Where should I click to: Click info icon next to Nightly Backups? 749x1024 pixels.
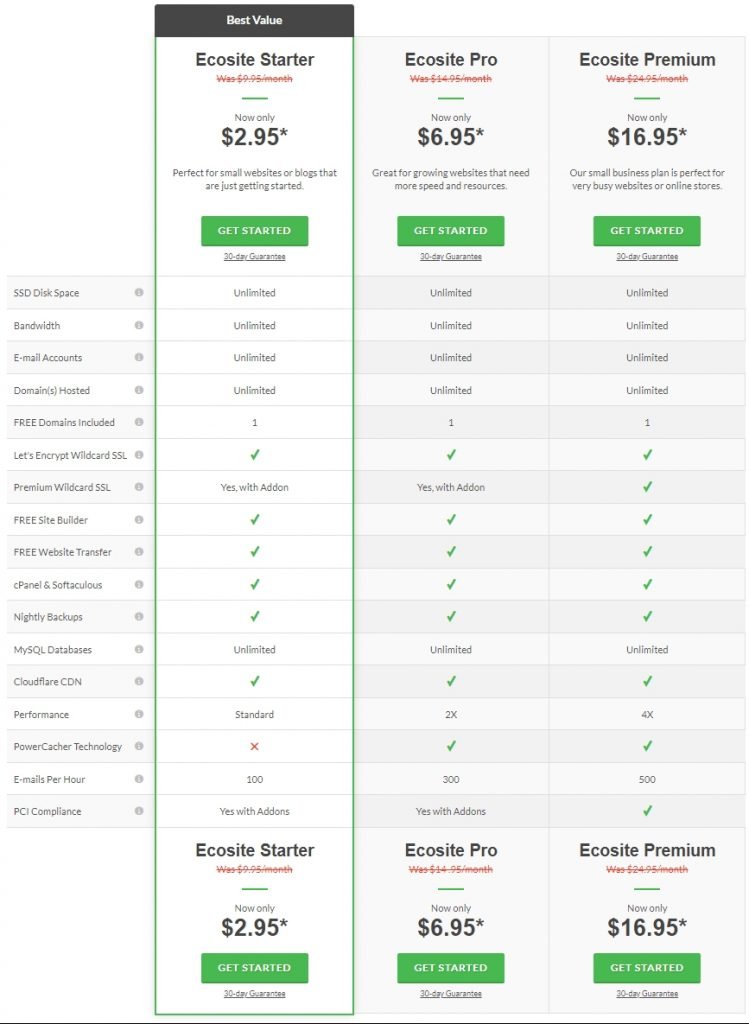[x=139, y=616]
